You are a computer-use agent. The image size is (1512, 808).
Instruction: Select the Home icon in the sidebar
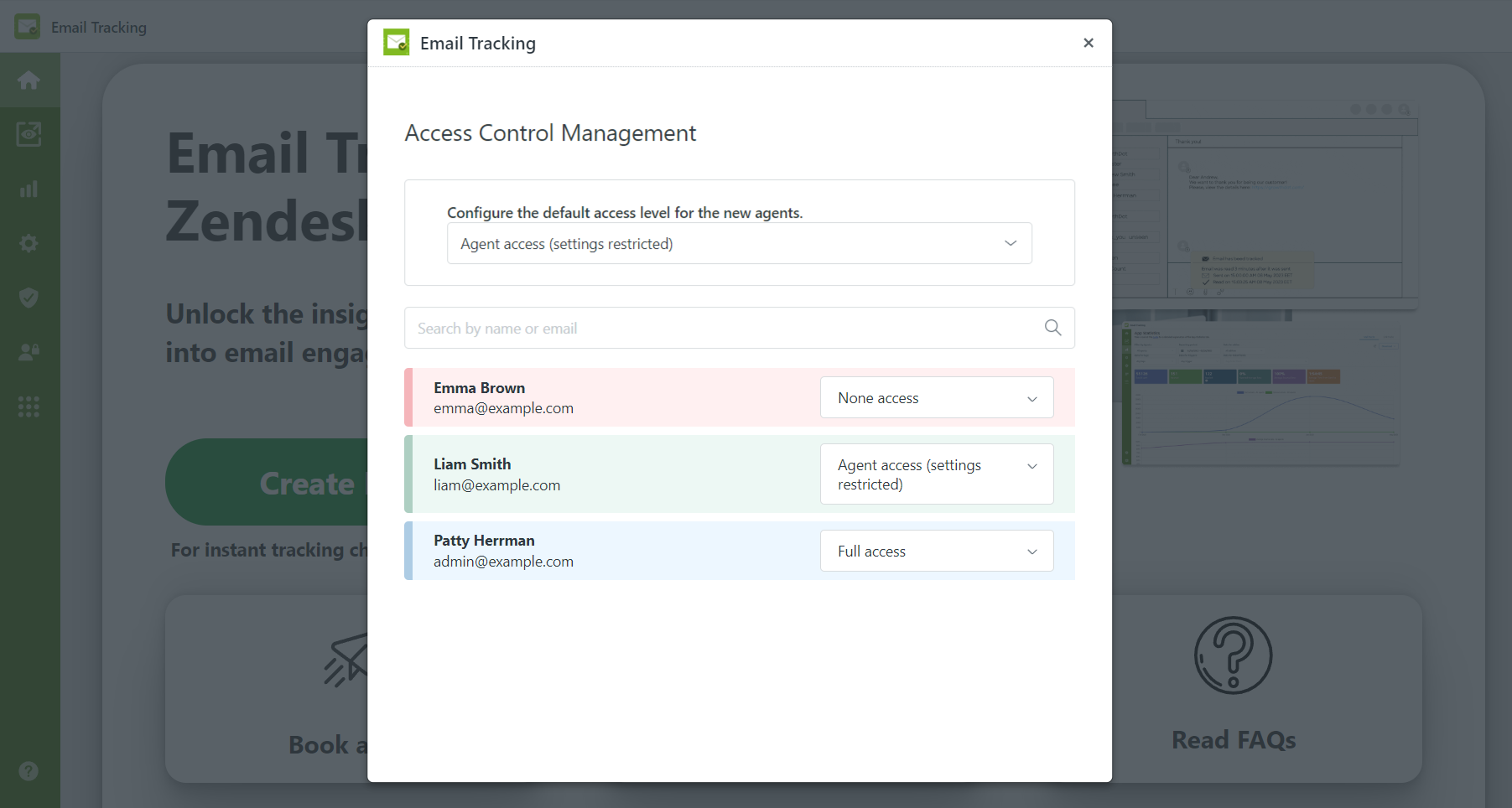pos(29,80)
